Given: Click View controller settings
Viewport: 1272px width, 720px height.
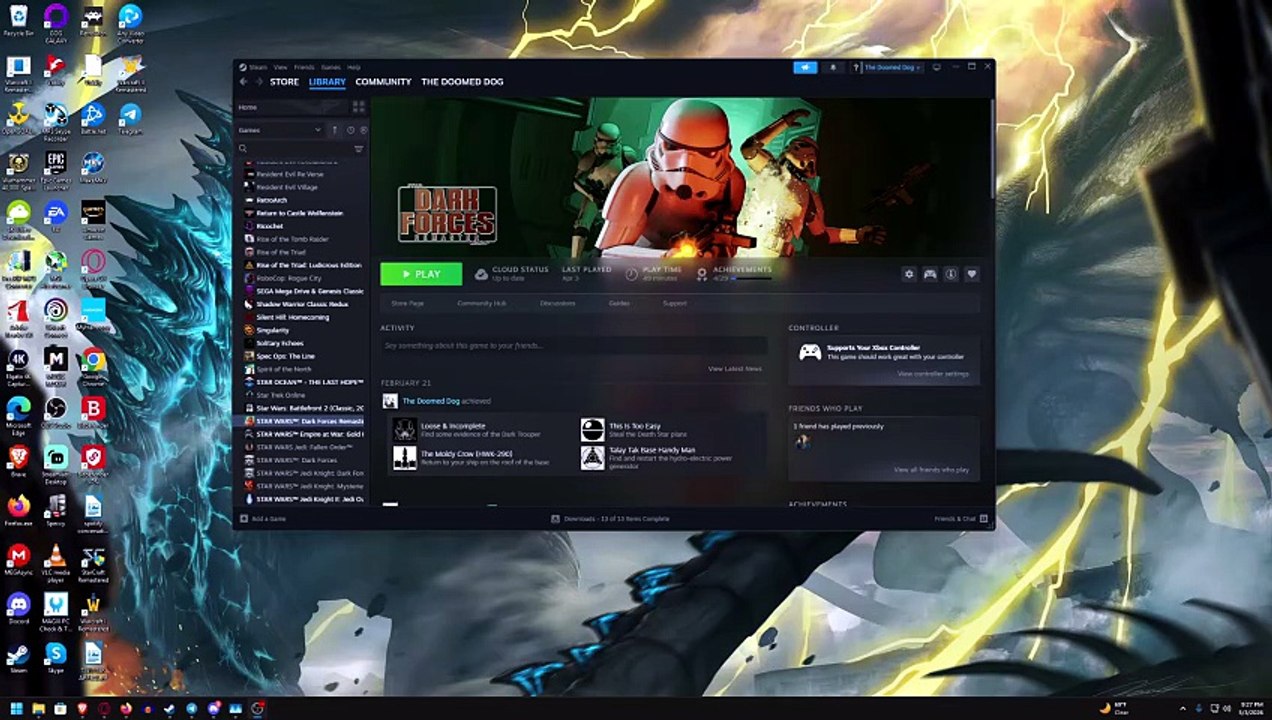Looking at the screenshot, I should 933,374.
